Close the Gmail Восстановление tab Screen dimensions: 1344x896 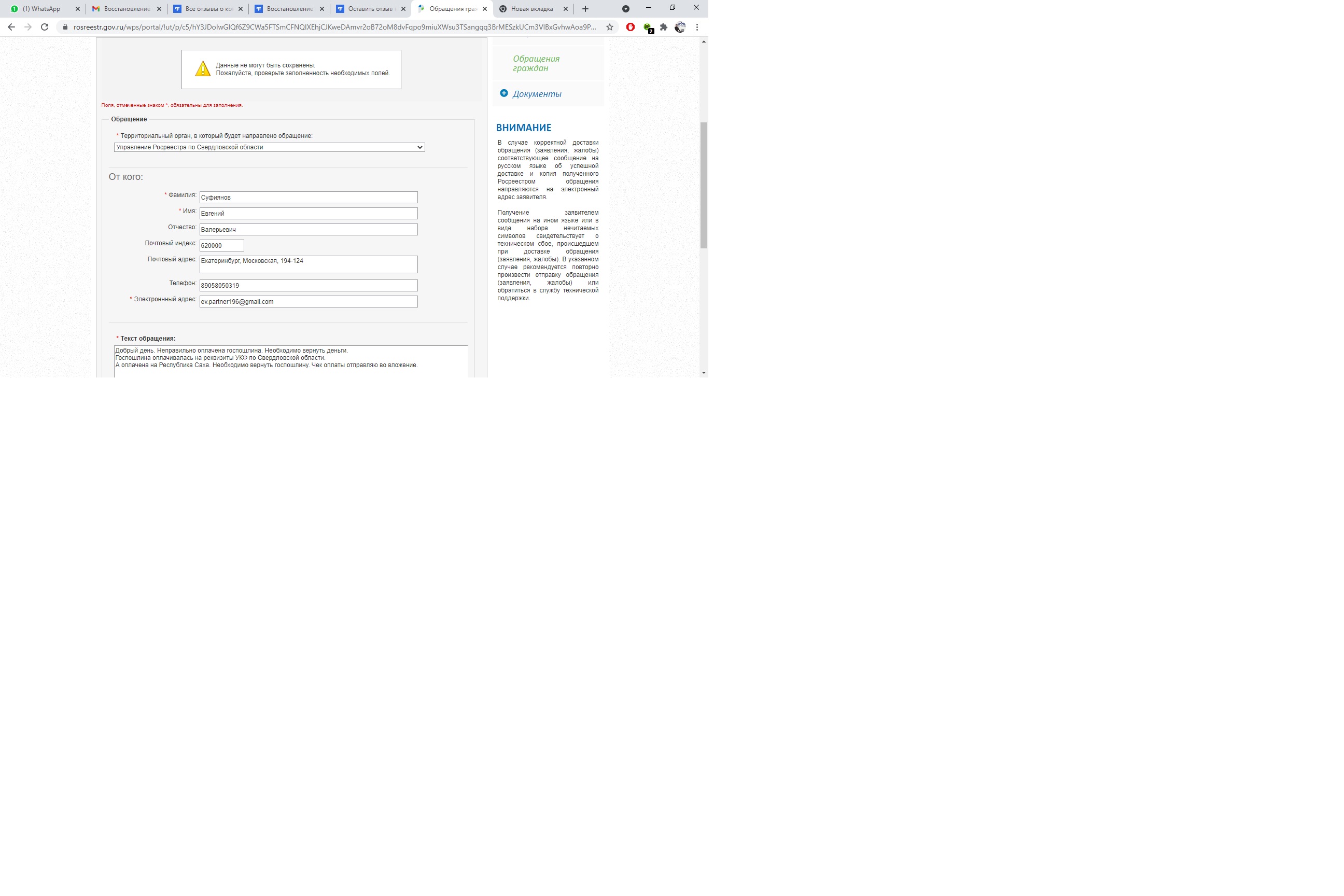[159, 9]
